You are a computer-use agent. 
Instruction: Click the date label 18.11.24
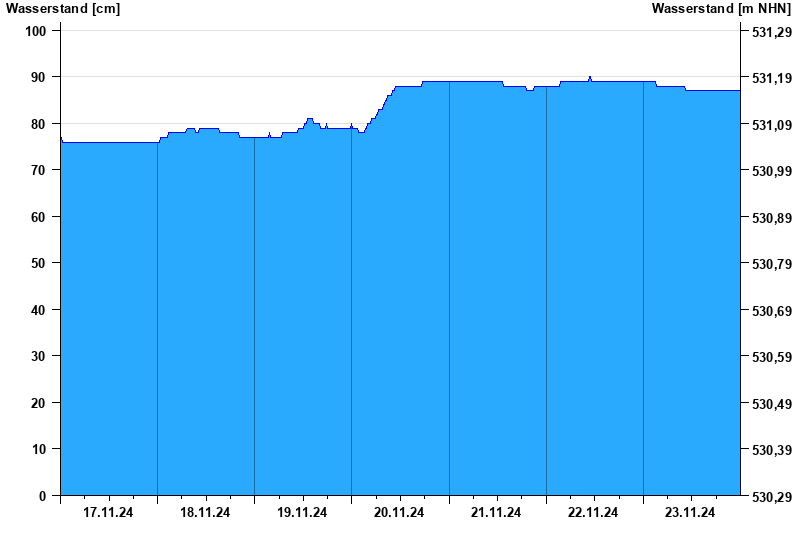(x=205, y=512)
